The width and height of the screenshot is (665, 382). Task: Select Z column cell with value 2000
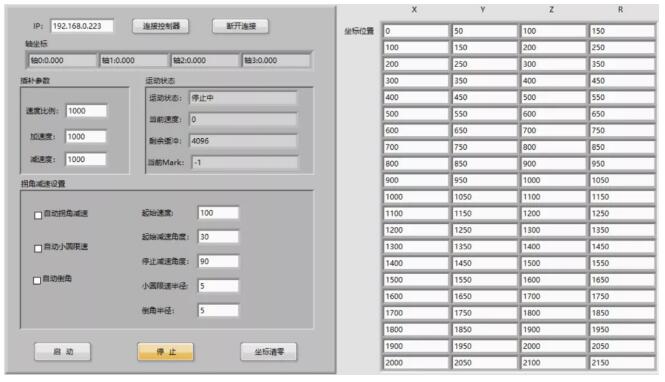click(x=553, y=346)
